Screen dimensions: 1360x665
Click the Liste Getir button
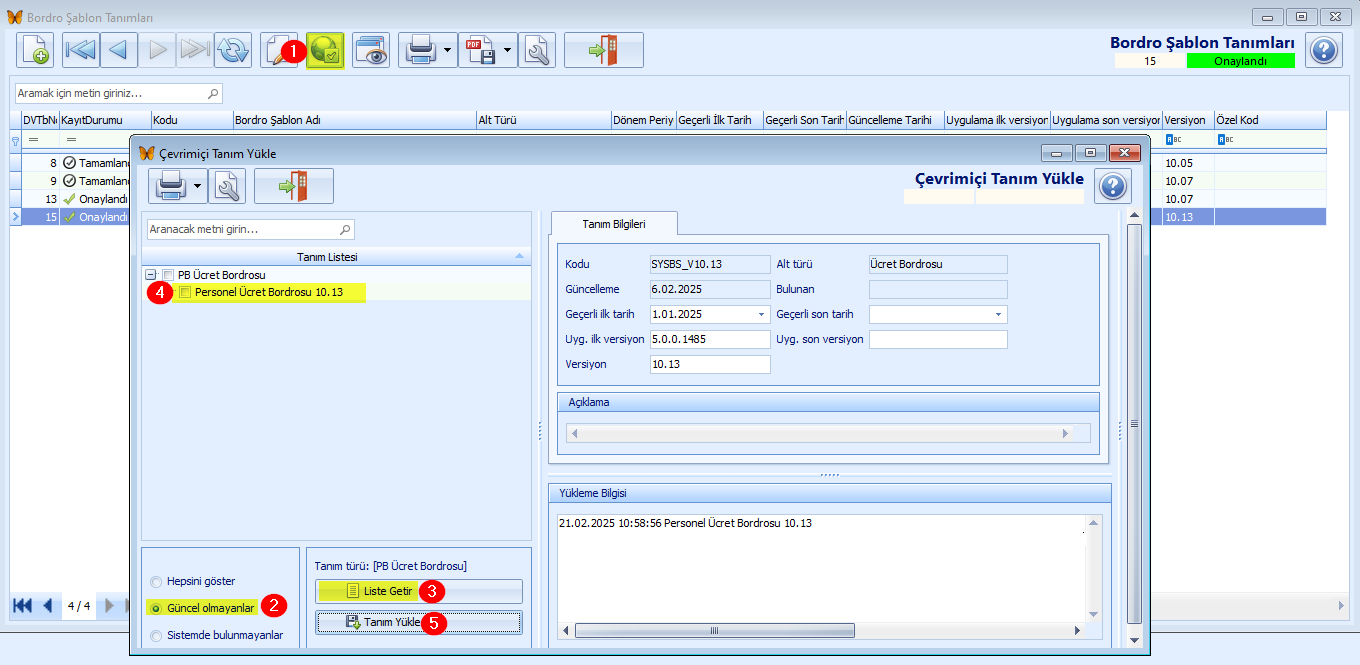(x=419, y=591)
